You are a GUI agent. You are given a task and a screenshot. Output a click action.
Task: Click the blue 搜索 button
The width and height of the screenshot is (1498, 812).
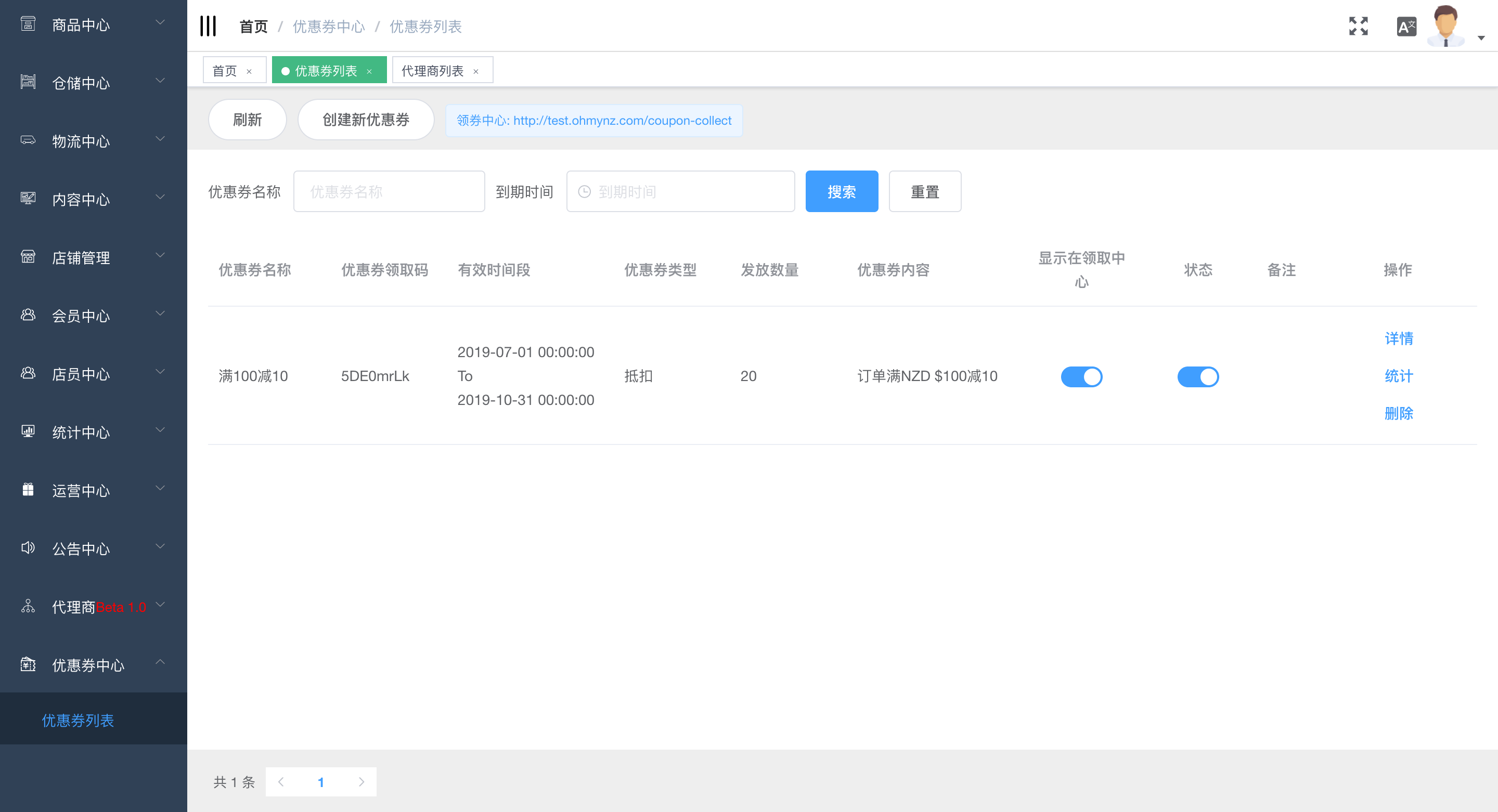[x=841, y=192]
